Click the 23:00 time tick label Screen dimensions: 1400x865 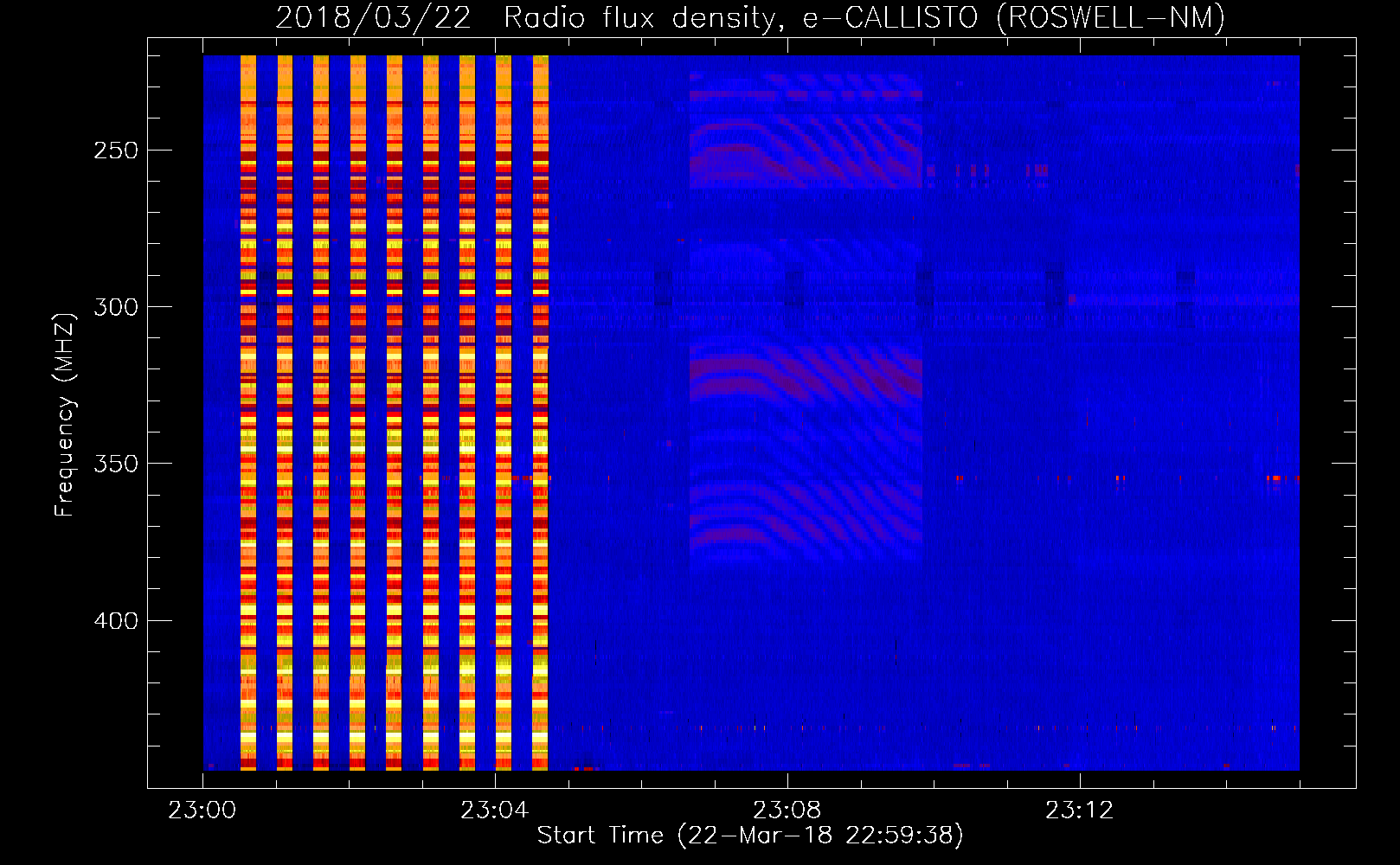pyautogui.click(x=202, y=811)
